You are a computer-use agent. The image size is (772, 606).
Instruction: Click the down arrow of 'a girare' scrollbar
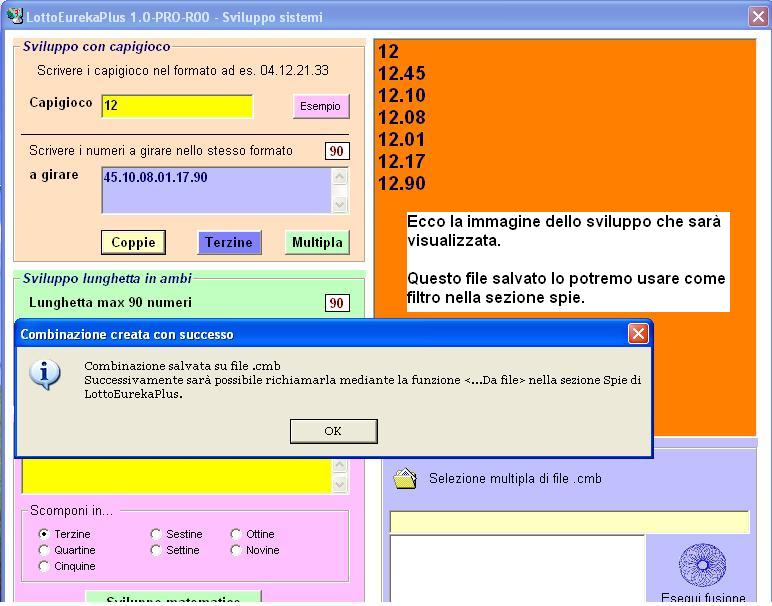pyautogui.click(x=340, y=204)
